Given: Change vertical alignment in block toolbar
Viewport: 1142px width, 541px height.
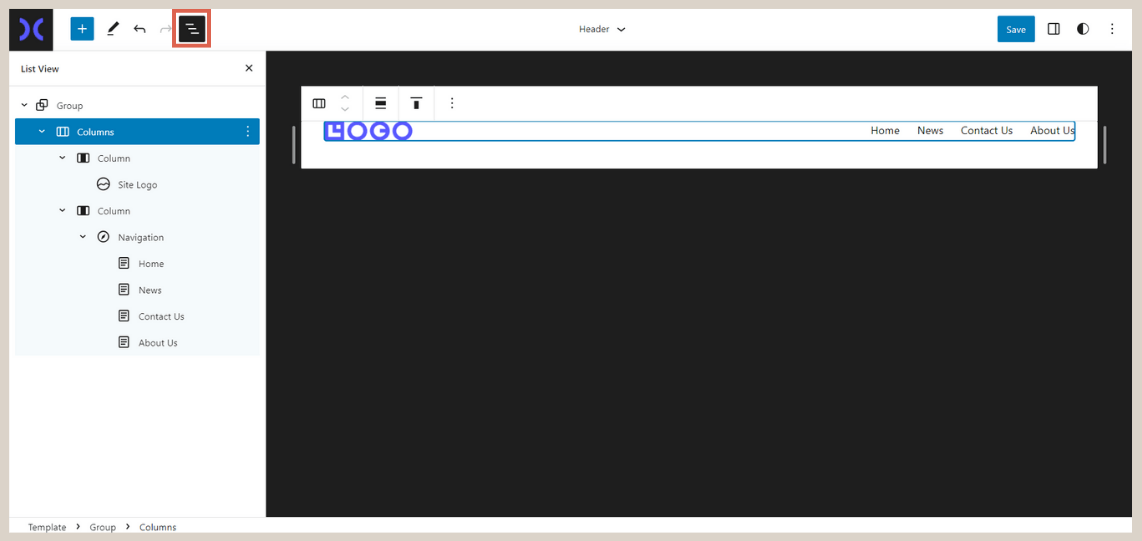Looking at the screenshot, I should (416, 103).
